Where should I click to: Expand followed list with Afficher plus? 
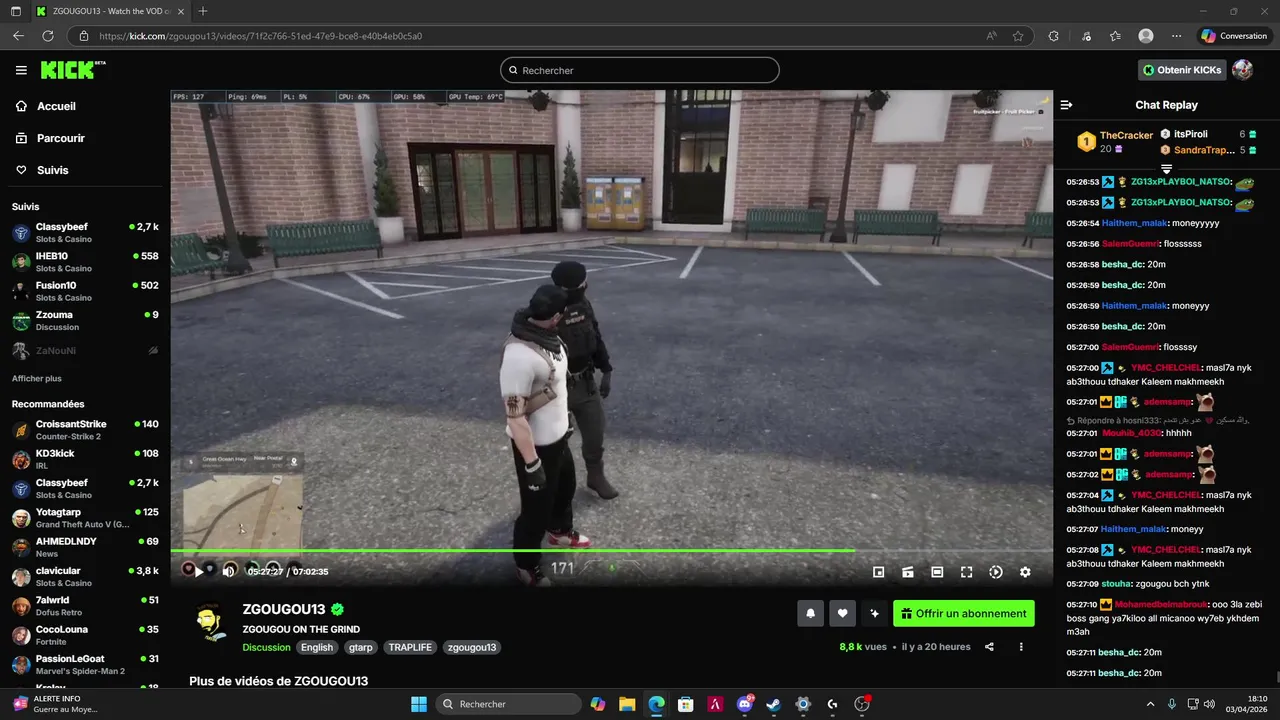(x=37, y=379)
